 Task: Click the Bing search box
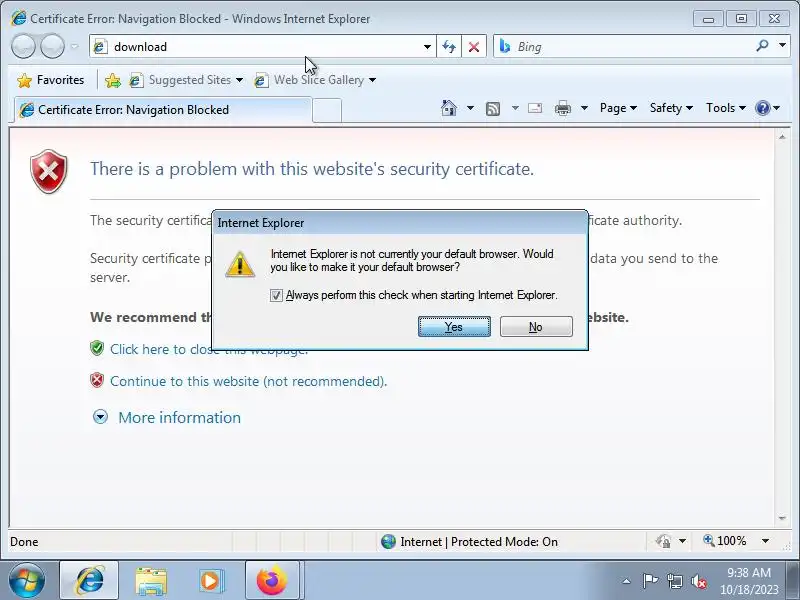(x=622, y=47)
